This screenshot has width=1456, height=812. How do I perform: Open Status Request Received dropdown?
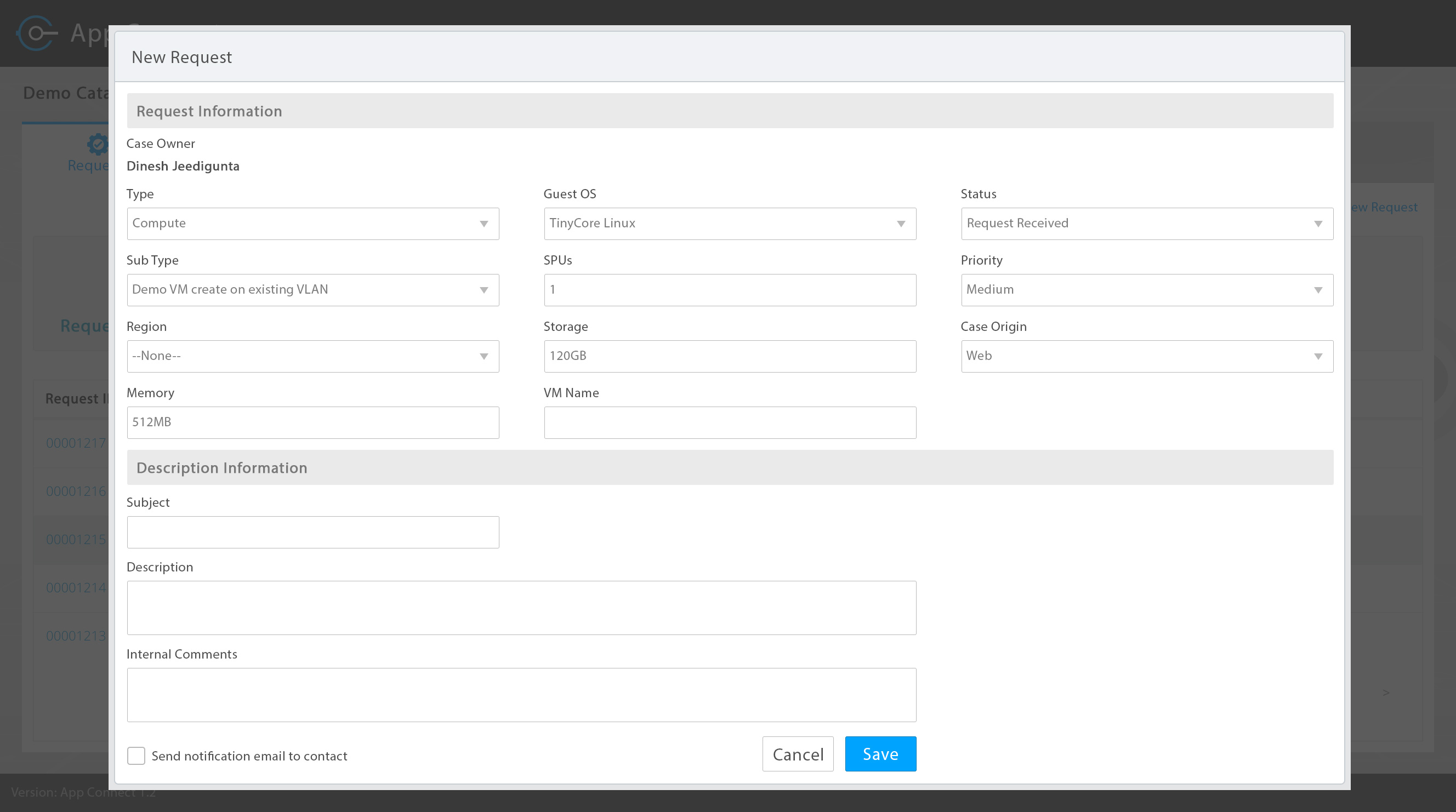click(x=1146, y=224)
